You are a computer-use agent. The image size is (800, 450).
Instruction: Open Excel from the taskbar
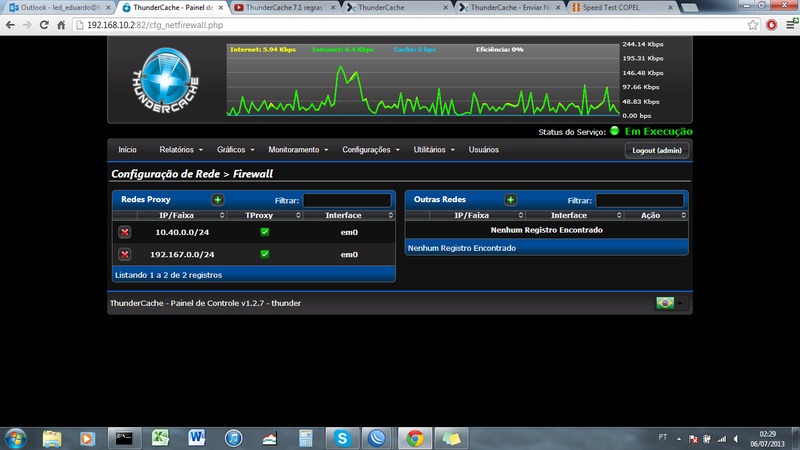pyautogui.click(x=160, y=438)
